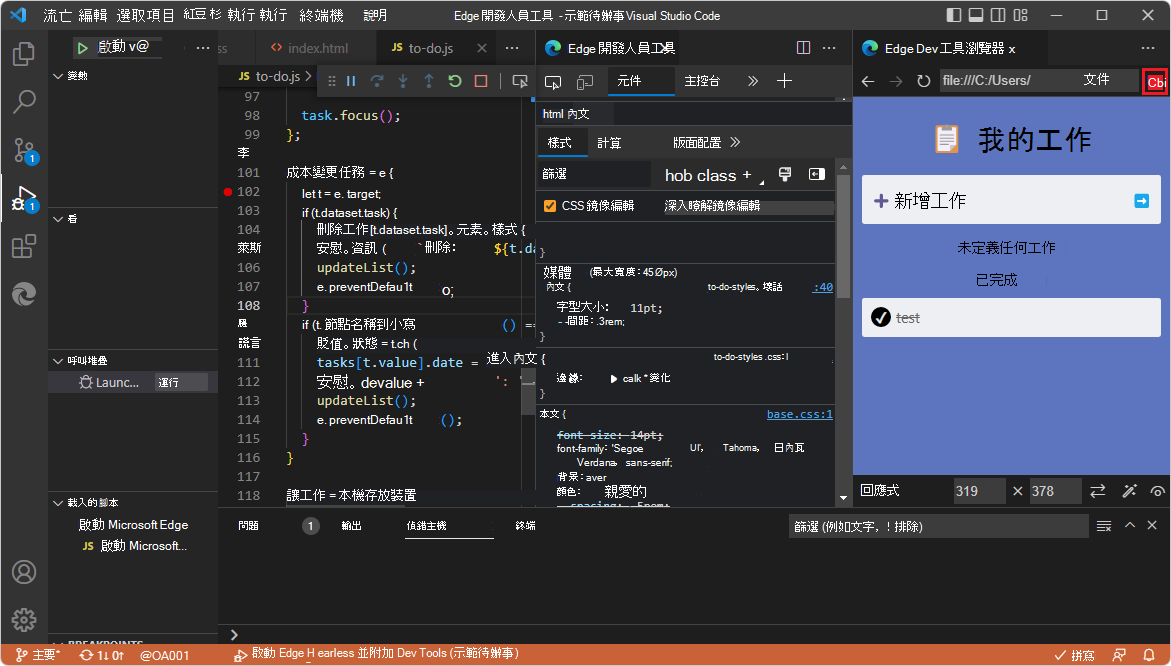Click the clear debug console icon
This screenshot has height=666, width=1171.
click(x=1104, y=526)
